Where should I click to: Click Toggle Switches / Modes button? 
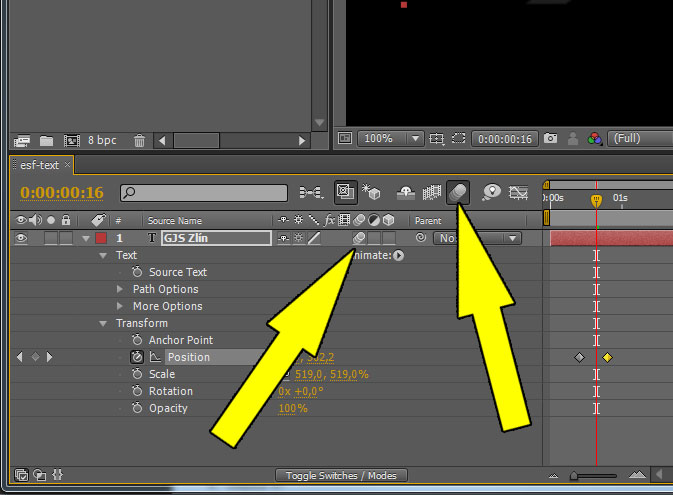tap(341, 475)
